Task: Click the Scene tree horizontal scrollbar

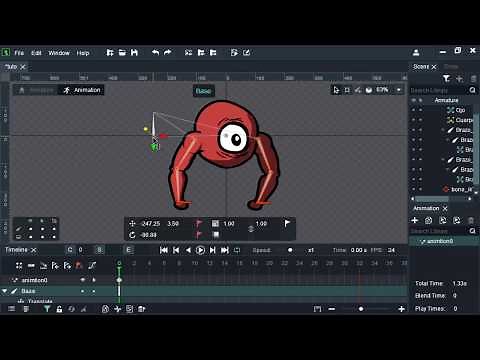Action: (432, 199)
